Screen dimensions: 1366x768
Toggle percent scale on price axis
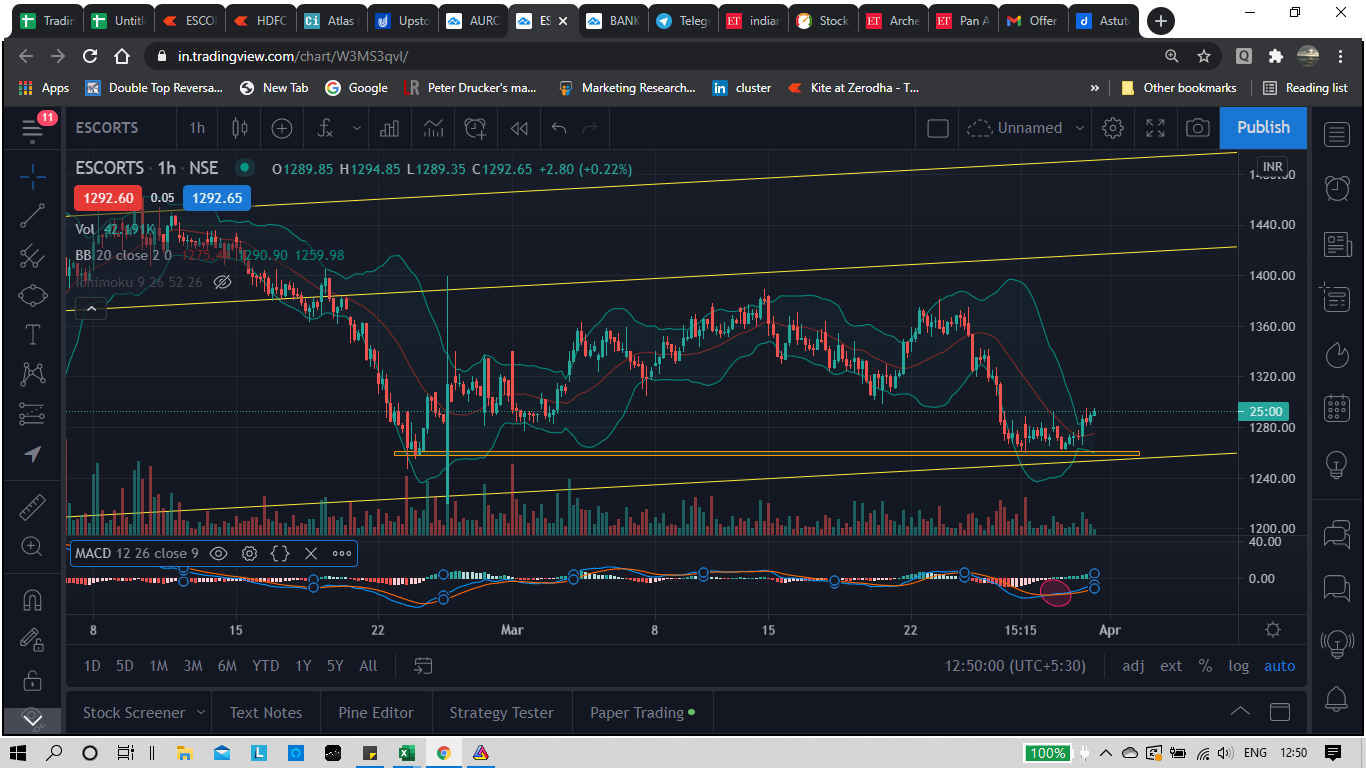(1206, 666)
